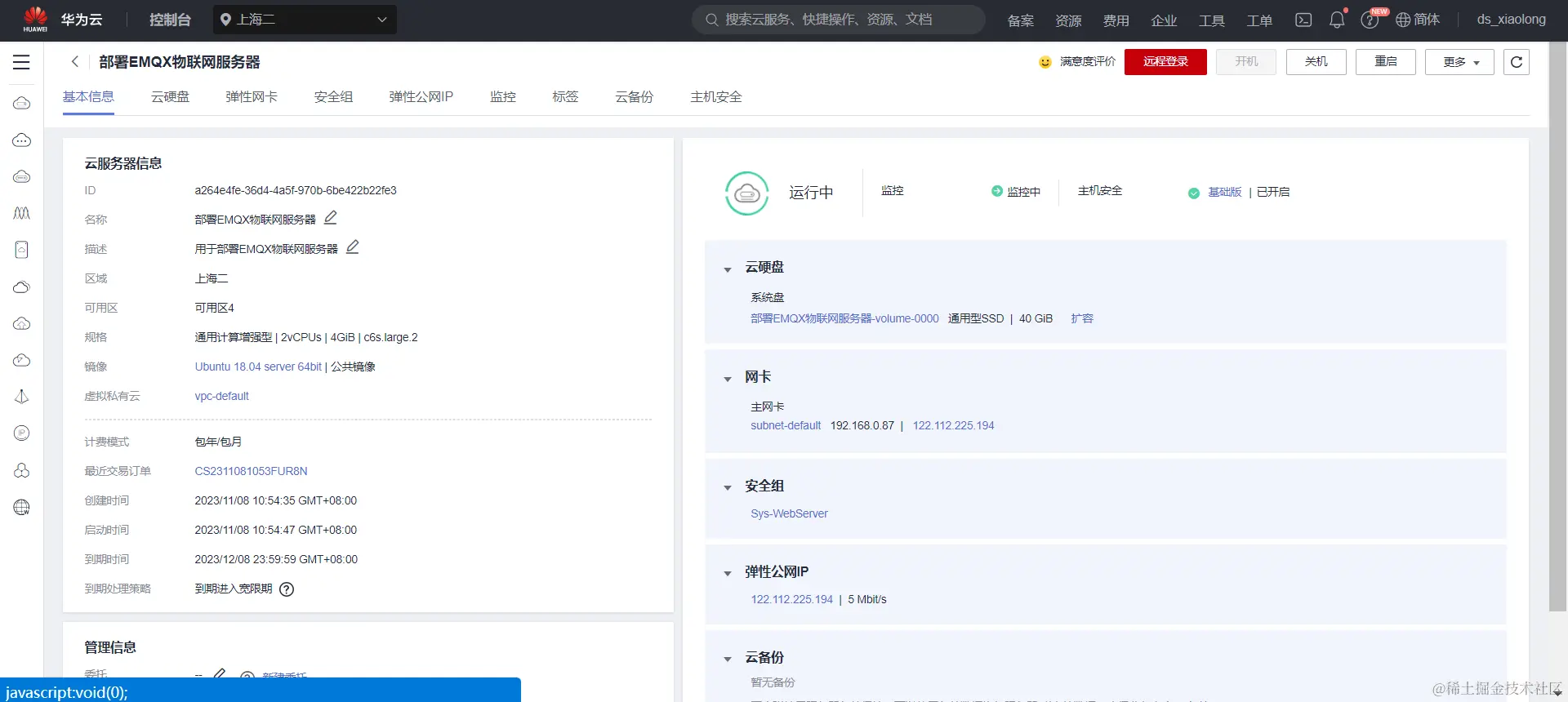
Task: Click the back arrow beside server name
Action: click(x=75, y=62)
